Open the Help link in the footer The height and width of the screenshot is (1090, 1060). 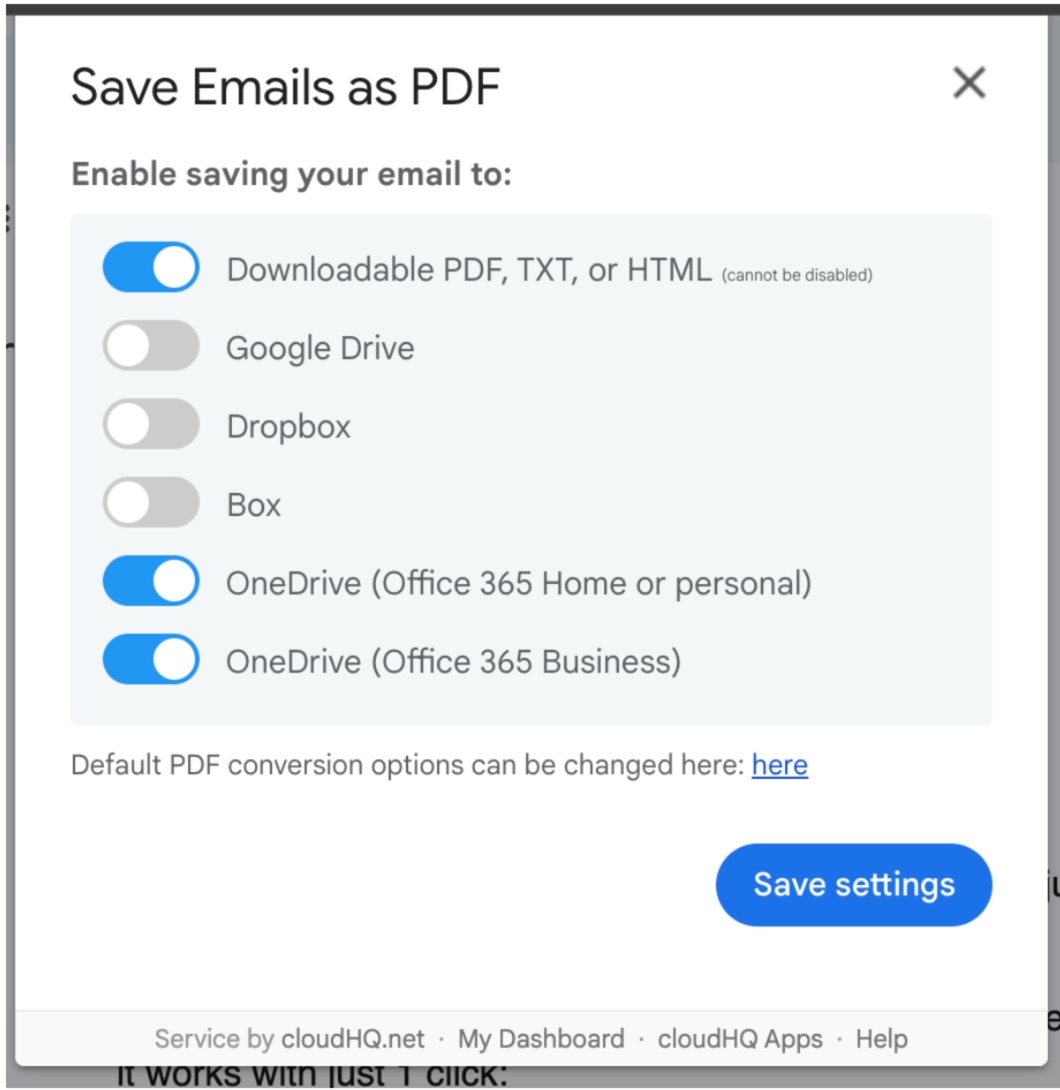coord(881,1039)
